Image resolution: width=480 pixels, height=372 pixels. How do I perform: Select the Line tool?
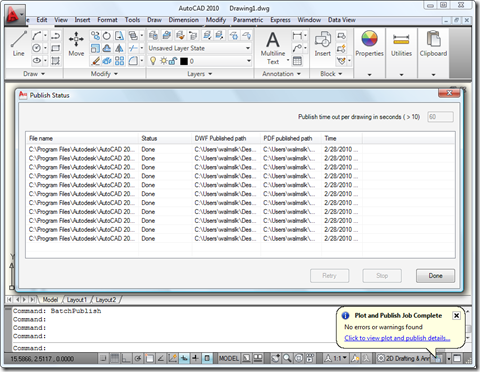pos(19,43)
